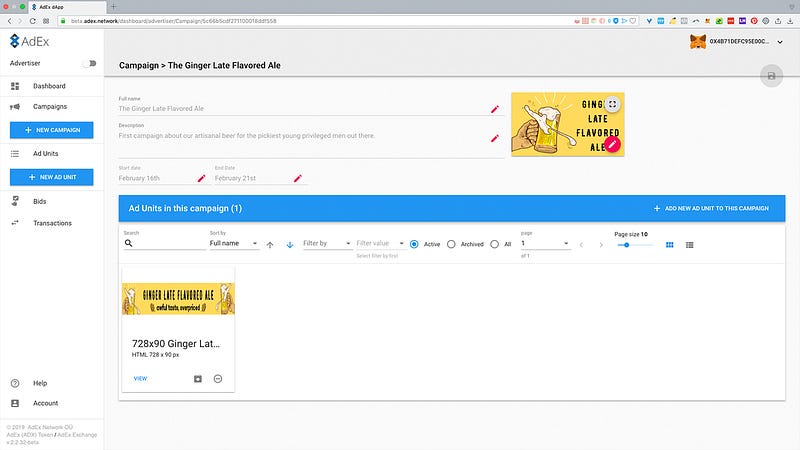
Task: Archive the 728x90 Ginger Lat ad unit
Action: coord(198,379)
